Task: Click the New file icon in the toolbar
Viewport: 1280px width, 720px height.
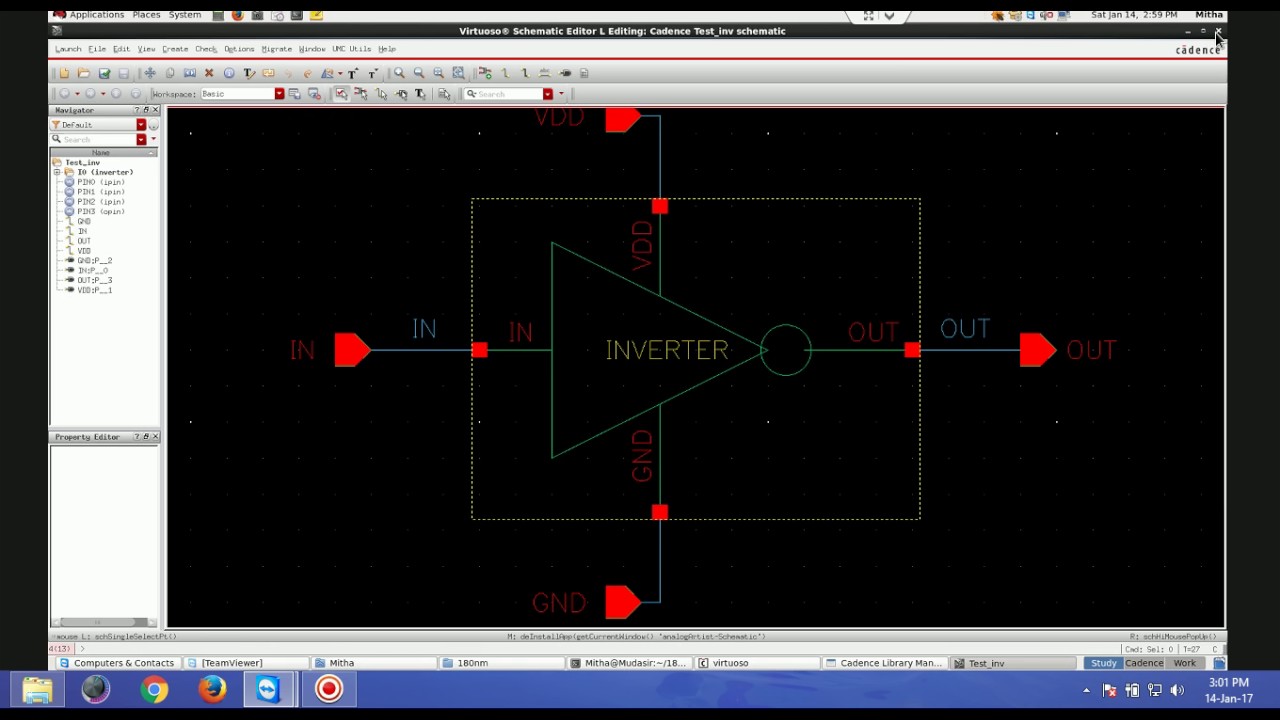Action: tap(64, 73)
